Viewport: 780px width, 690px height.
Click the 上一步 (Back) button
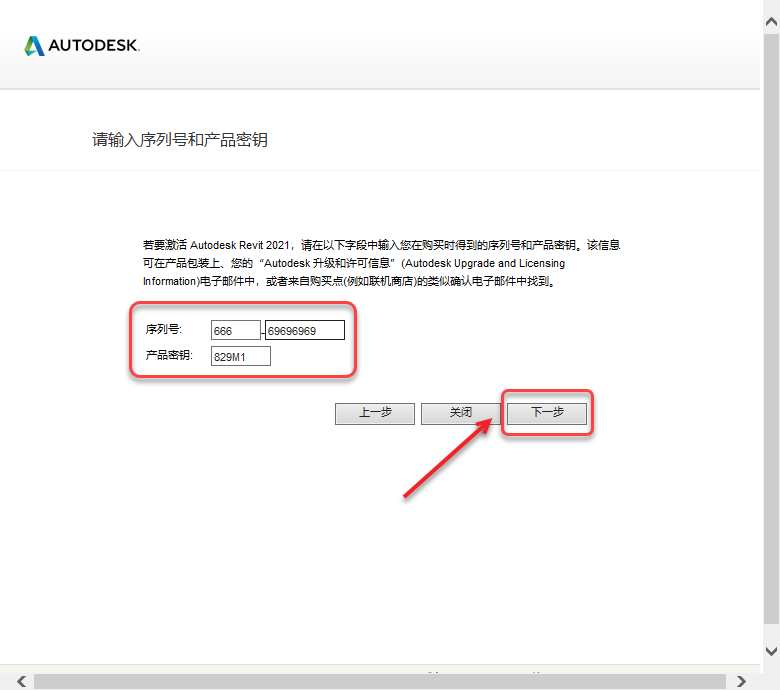pos(375,413)
